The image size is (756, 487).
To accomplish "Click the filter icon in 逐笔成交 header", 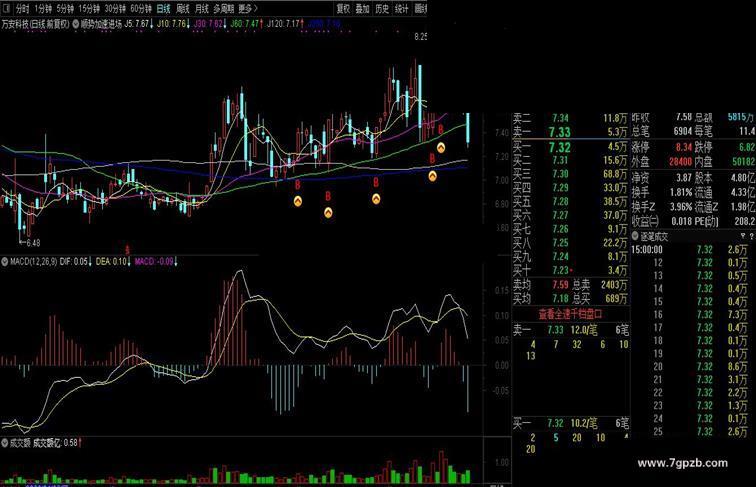I will tap(743, 236).
